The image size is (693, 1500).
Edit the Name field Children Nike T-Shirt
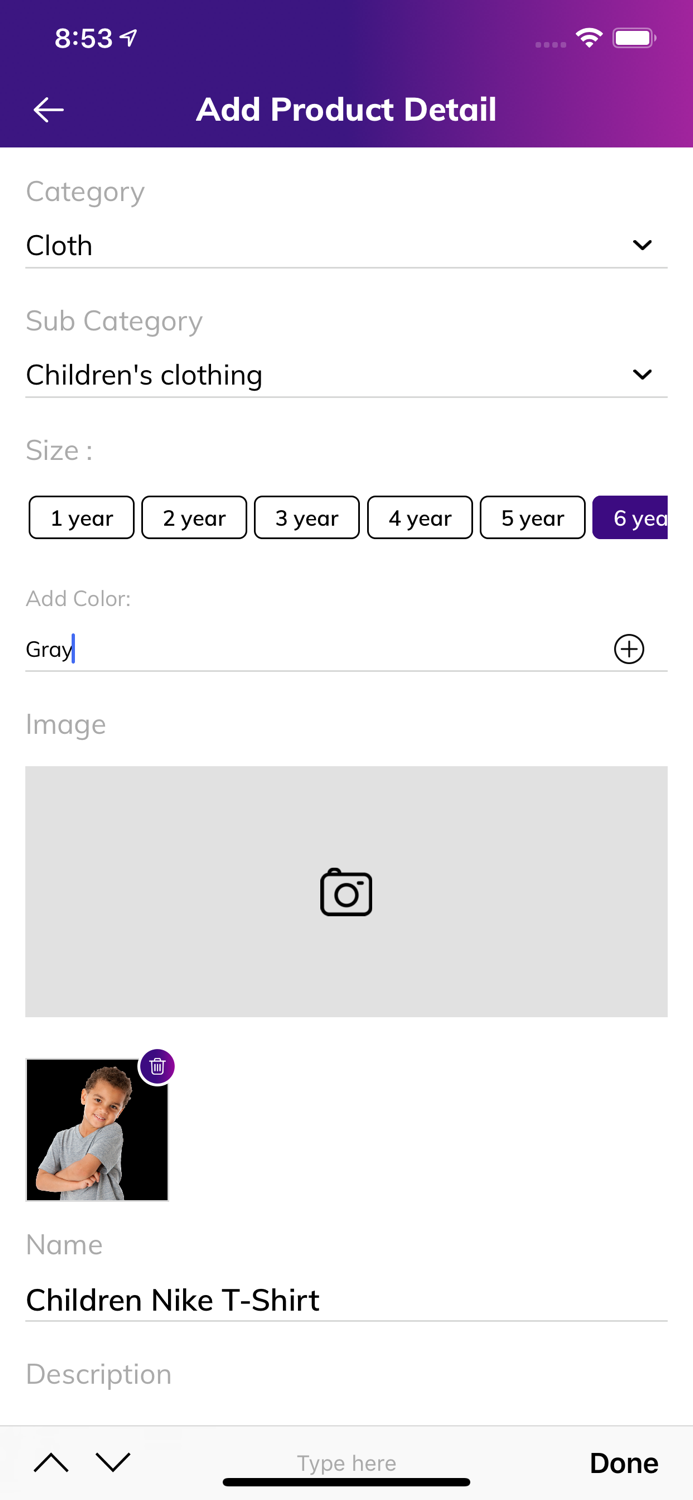point(346,1300)
